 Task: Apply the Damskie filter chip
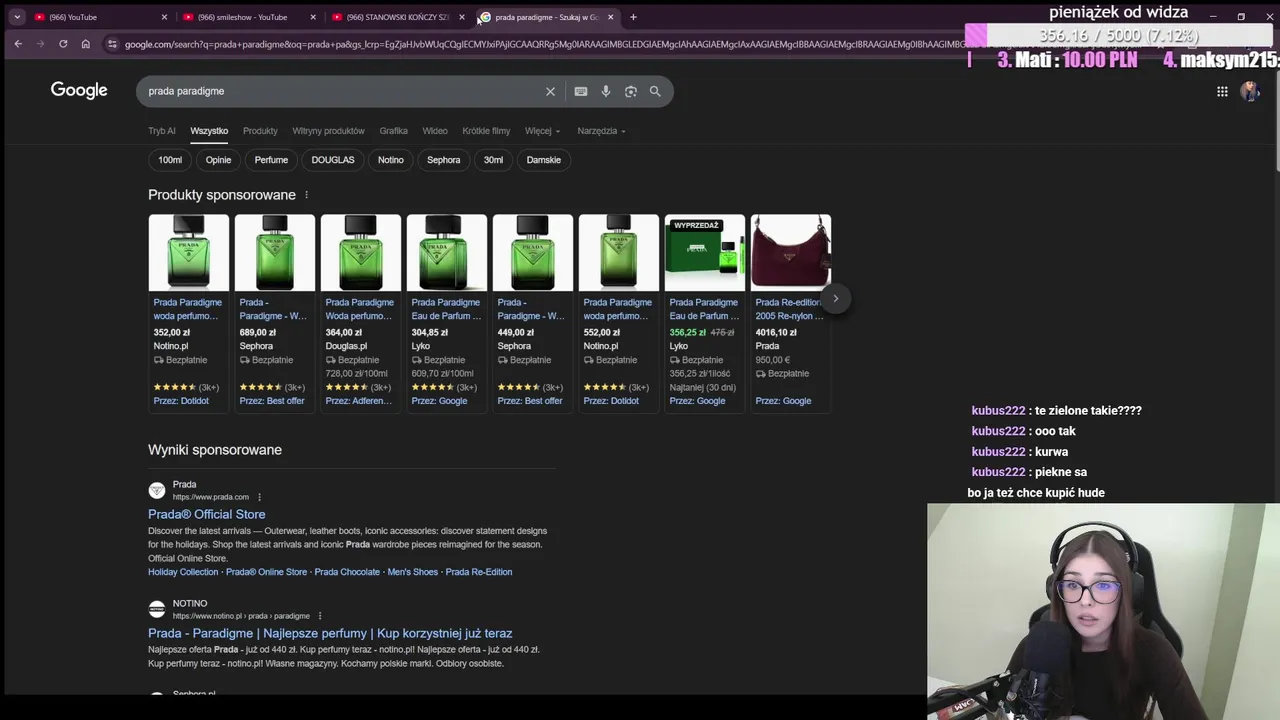click(544, 160)
